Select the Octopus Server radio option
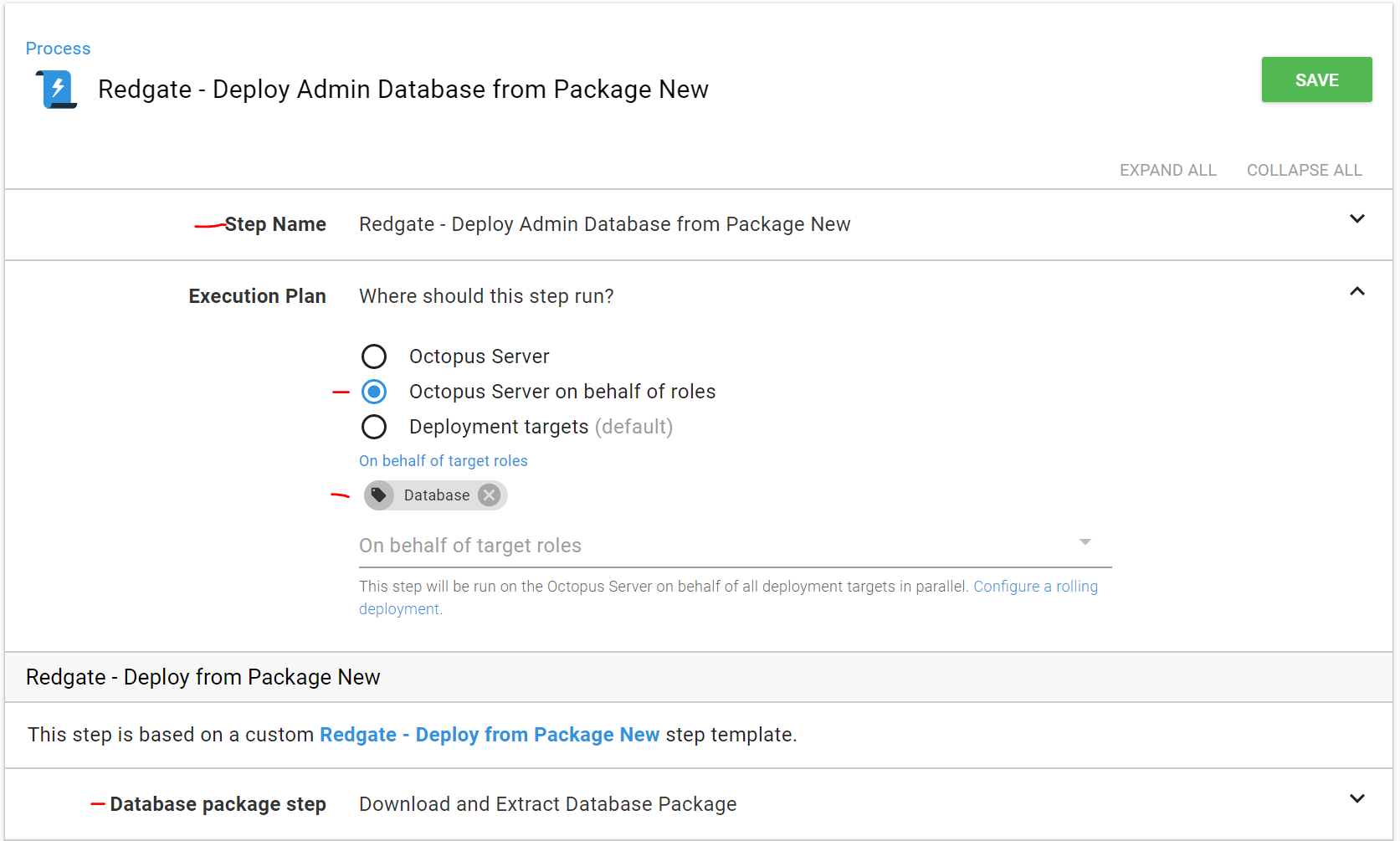The width and height of the screenshot is (1400, 841). click(x=374, y=356)
